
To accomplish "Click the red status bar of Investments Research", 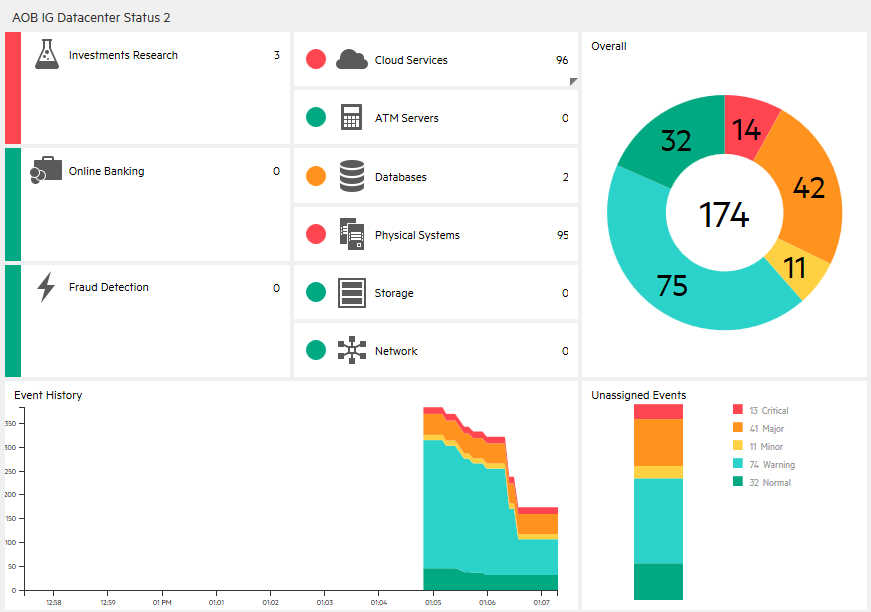I will [13, 88].
